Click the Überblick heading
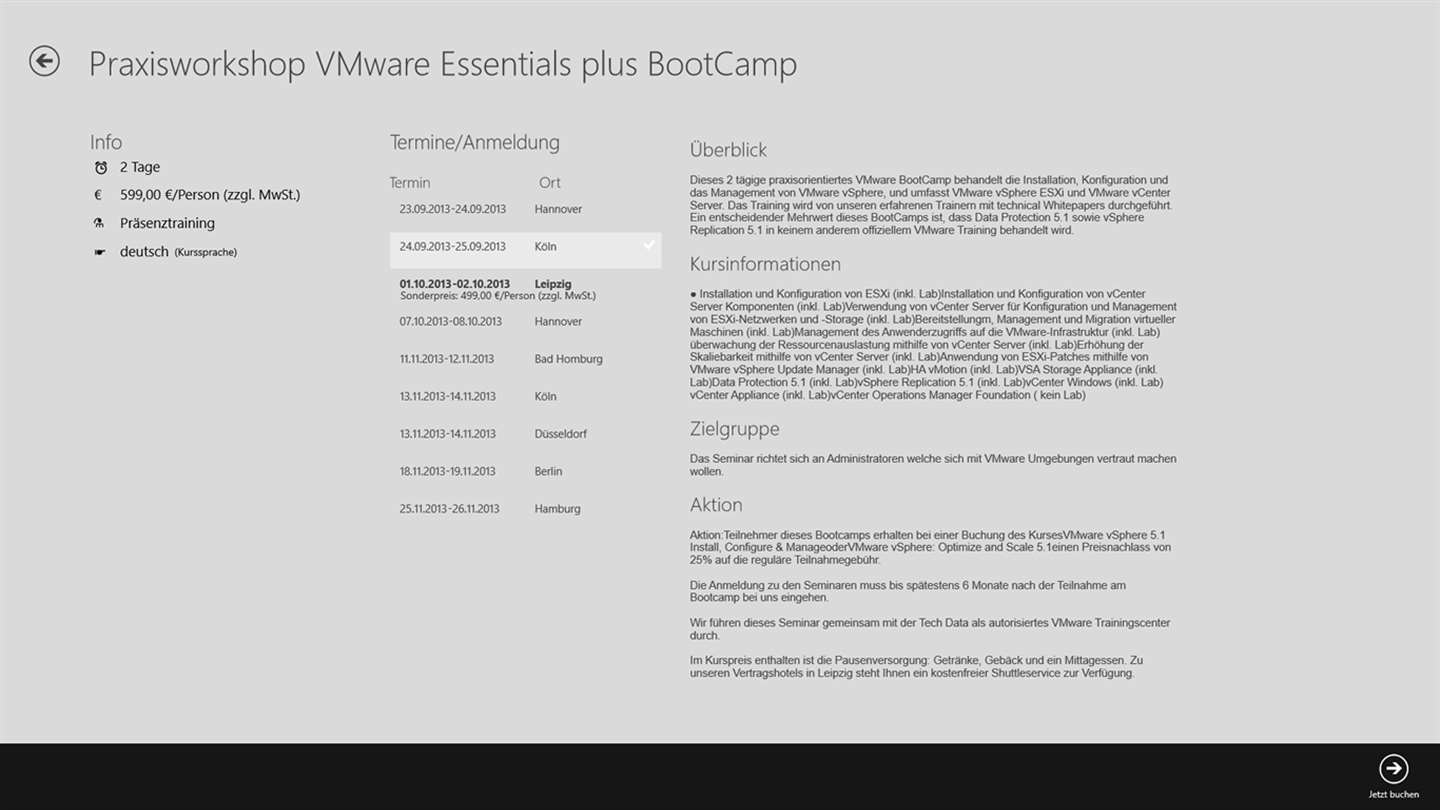 [x=728, y=150]
